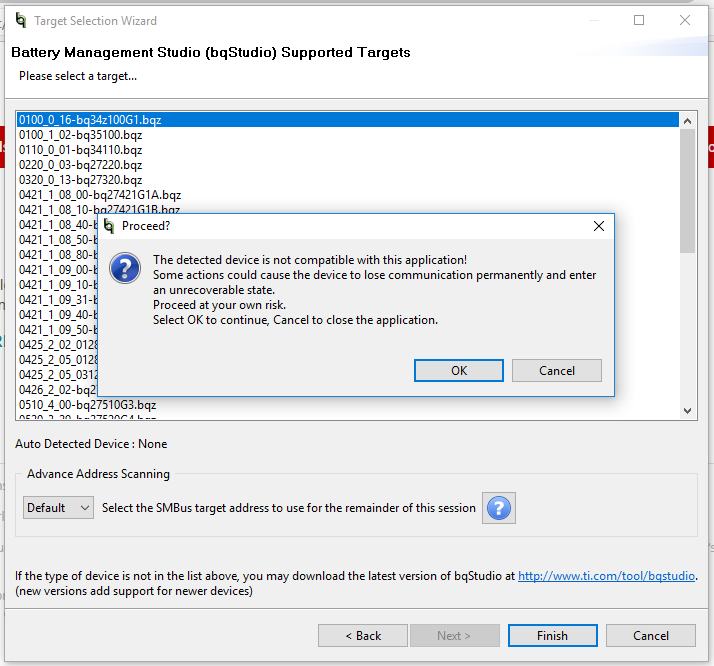Viewport: 714px width, 666px height.
Task: Open the Default address dropdown
Action: 58,508
